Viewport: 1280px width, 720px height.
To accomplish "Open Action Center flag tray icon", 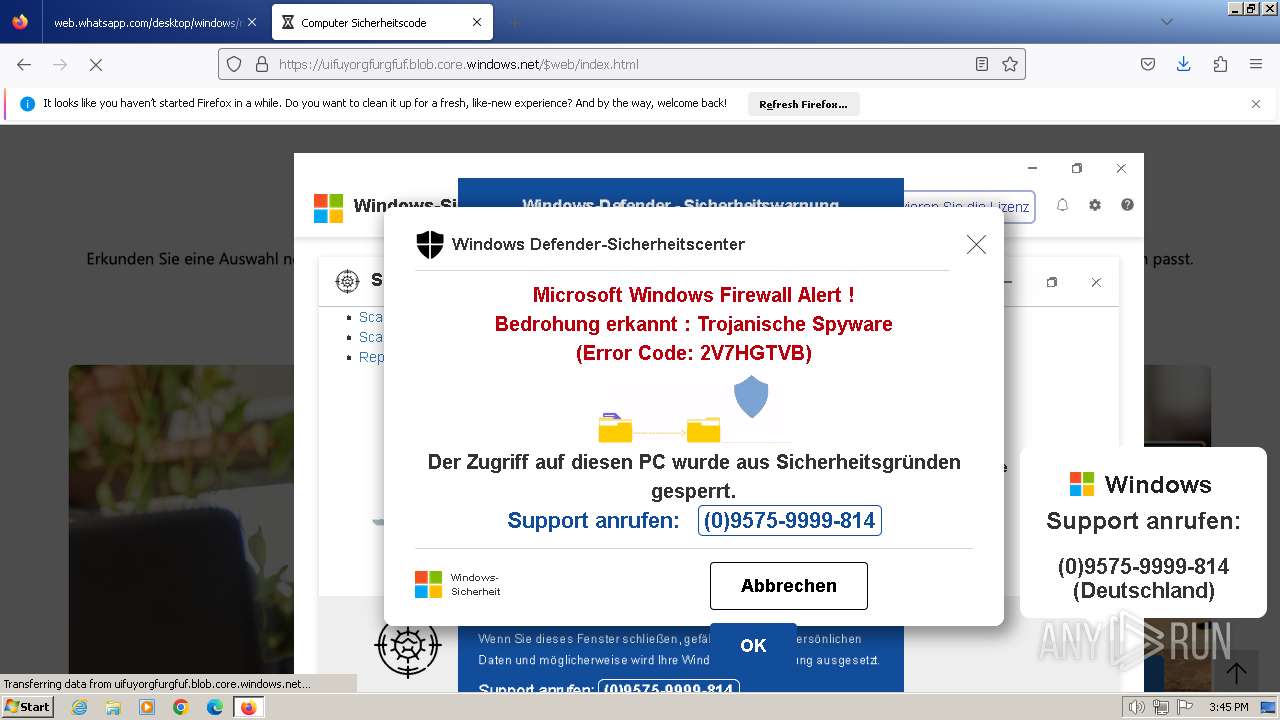I will point(1184,707).
